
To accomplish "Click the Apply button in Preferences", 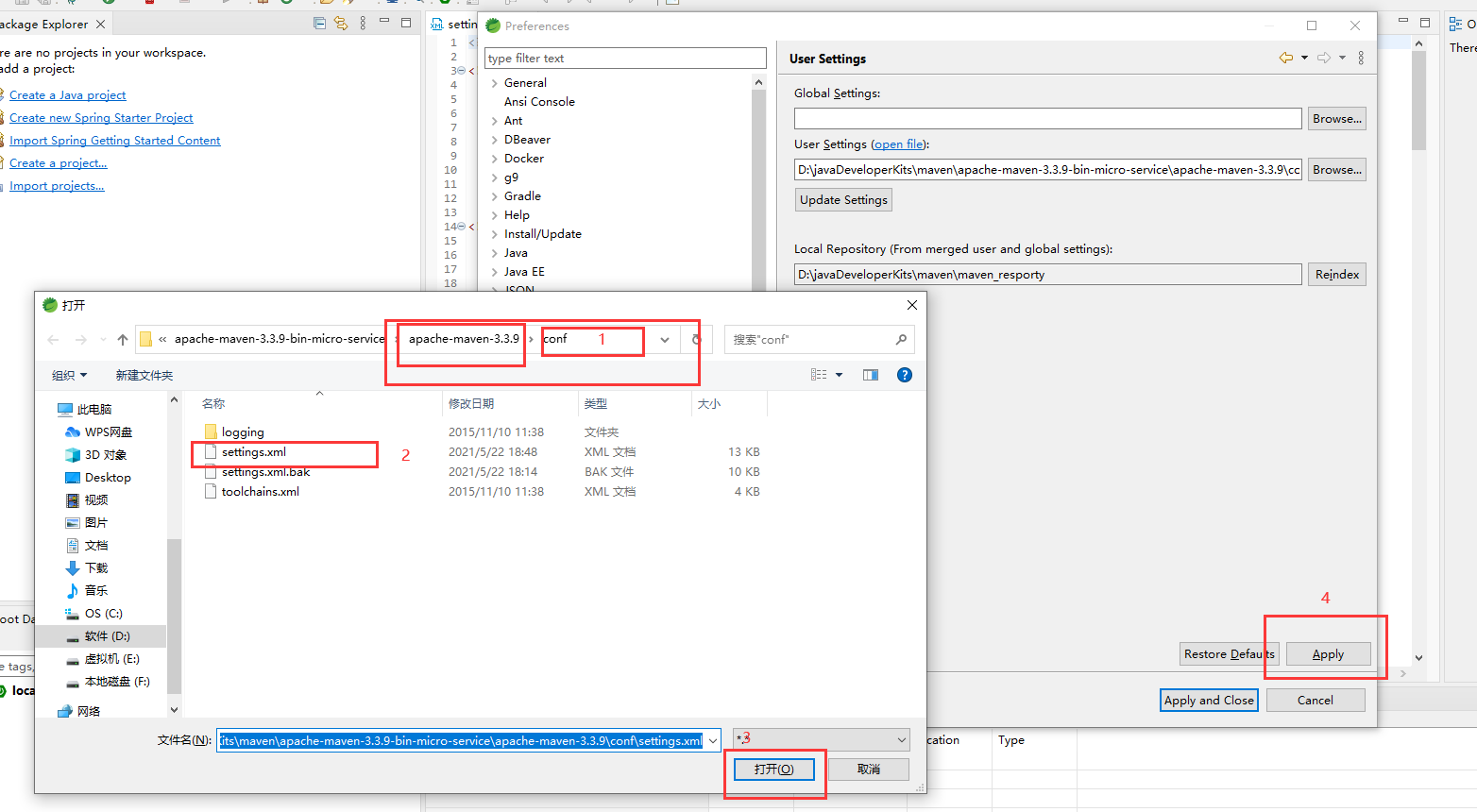I will 1328,653.
